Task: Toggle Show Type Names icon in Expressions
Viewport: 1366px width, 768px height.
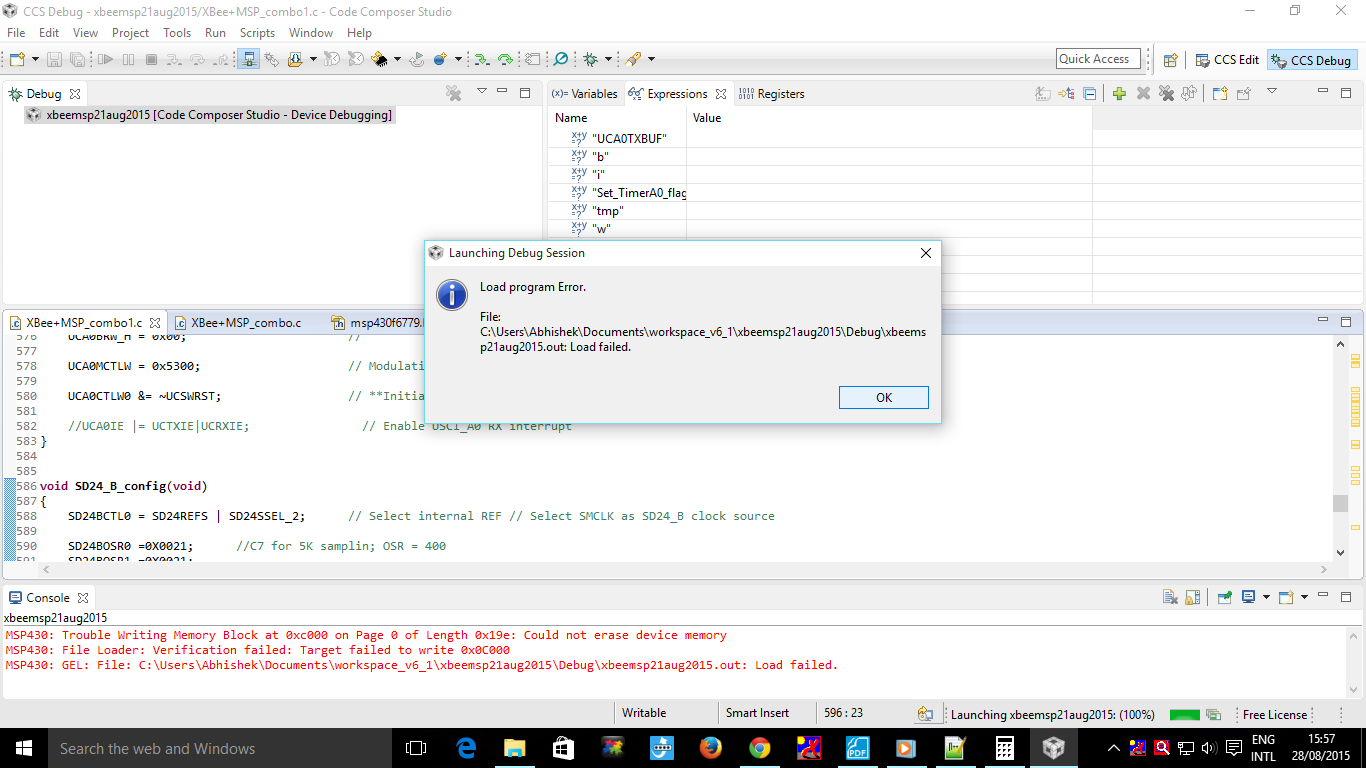Action: [x=1043, y=94]
